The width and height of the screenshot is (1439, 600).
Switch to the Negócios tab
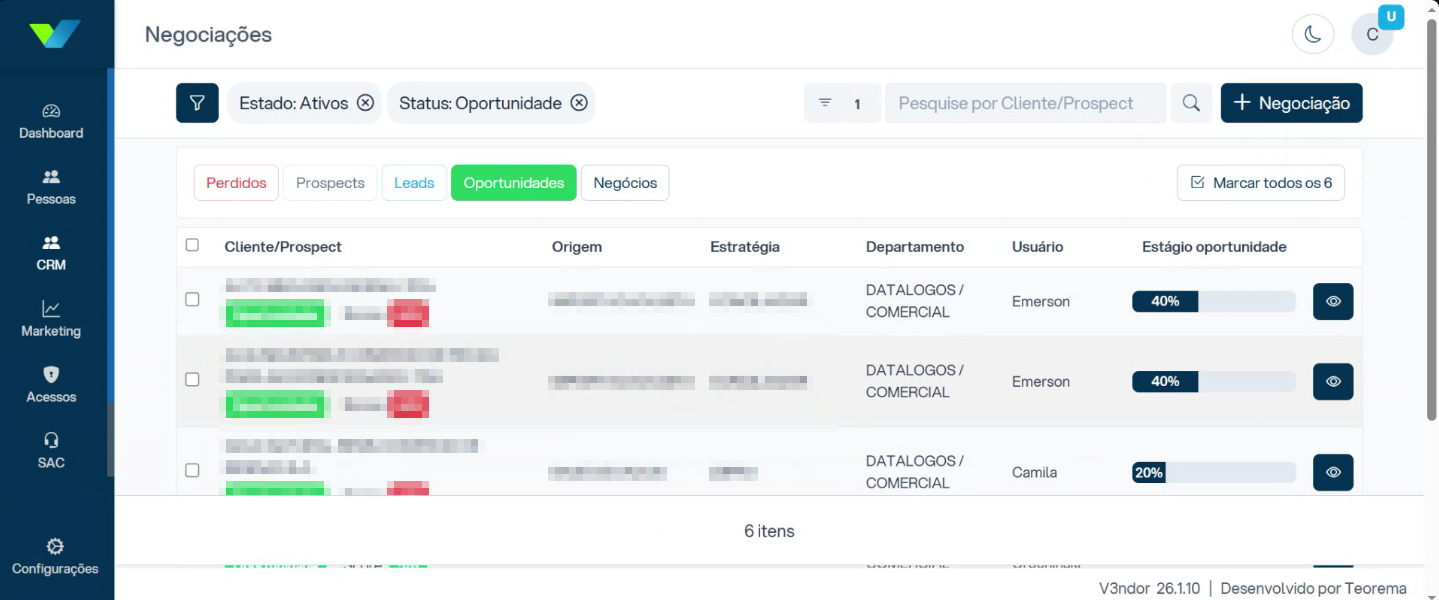coord(625,183)
